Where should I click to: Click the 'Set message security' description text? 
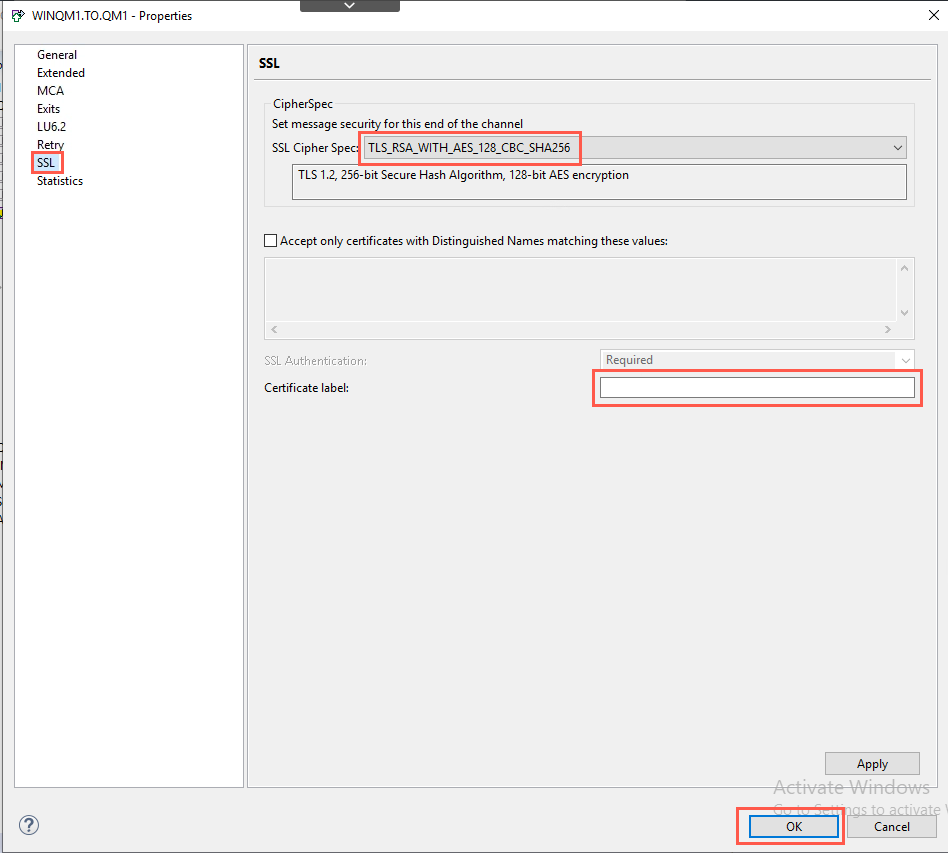tap(397, 124)
